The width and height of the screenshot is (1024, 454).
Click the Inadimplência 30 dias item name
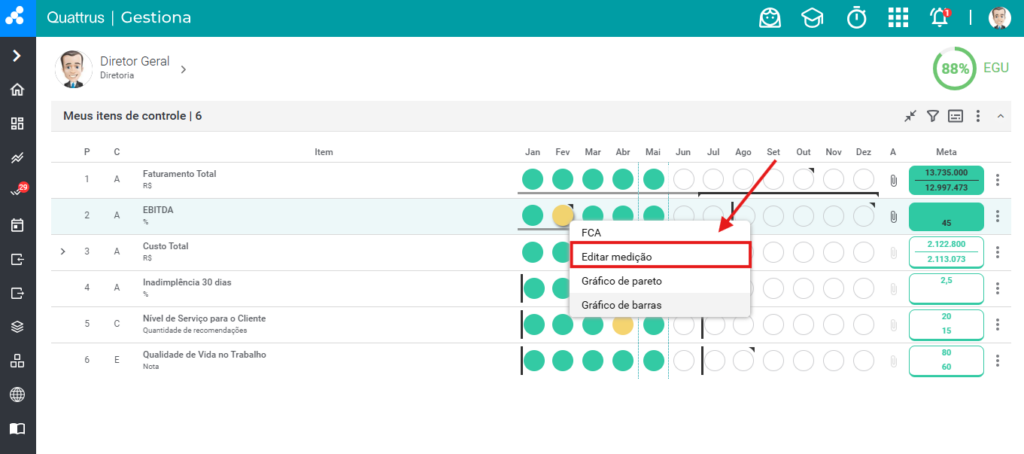[187, 283]
